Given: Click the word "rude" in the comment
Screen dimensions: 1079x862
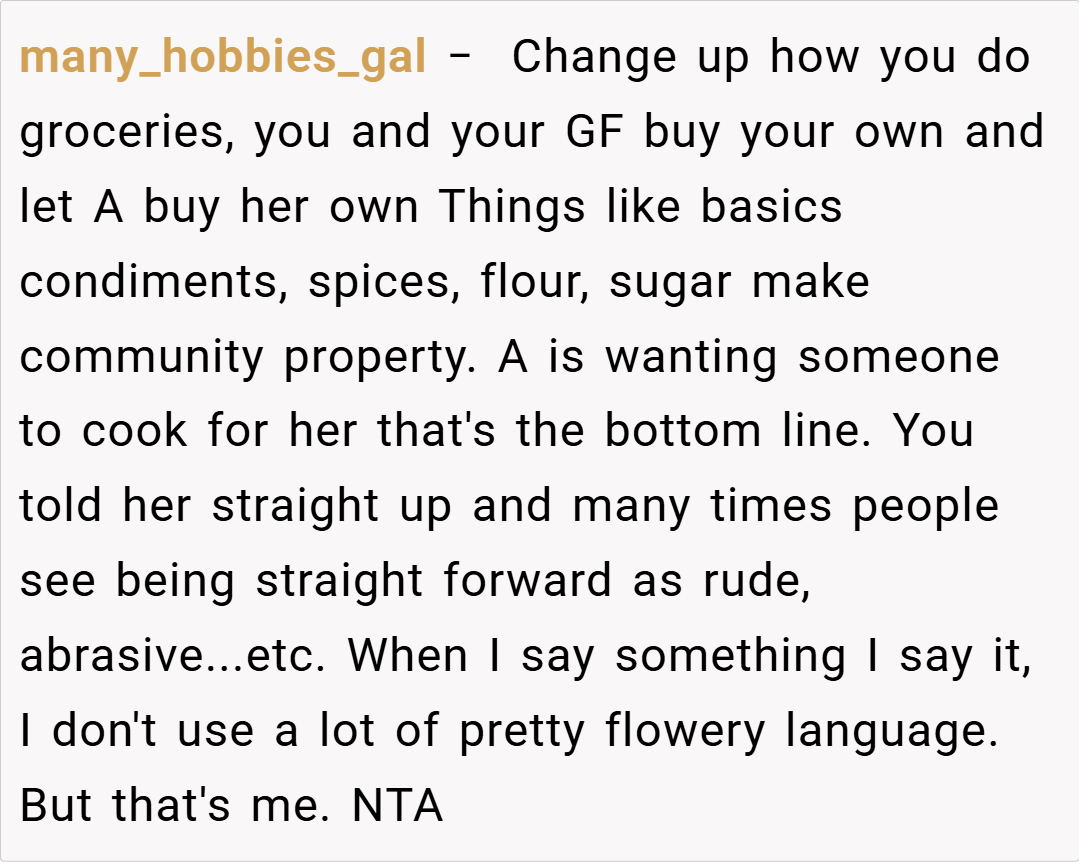Looking at the screenshot, I should pyautogui.click(x=754, y=581).
